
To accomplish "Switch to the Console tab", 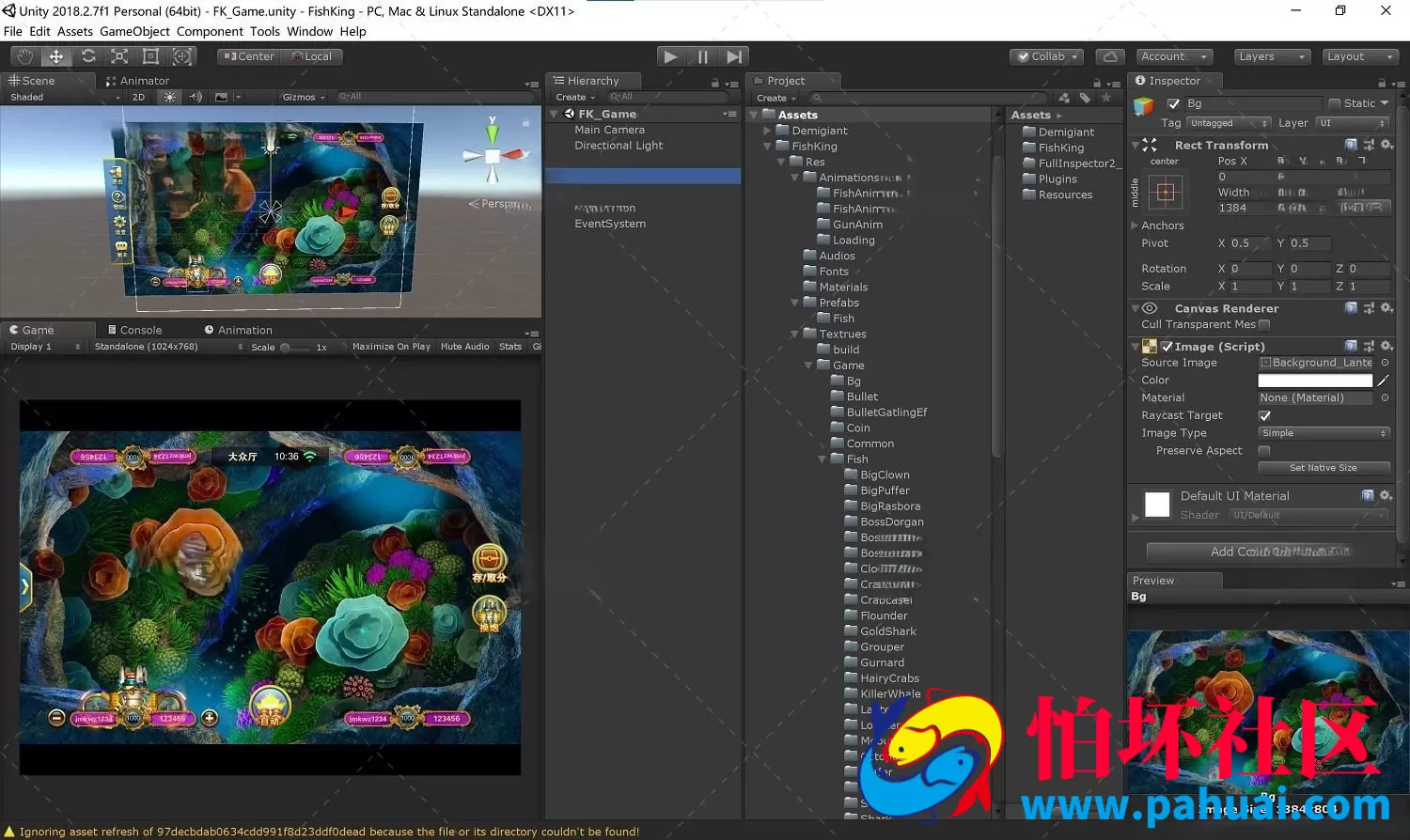I will click(134, 330).
